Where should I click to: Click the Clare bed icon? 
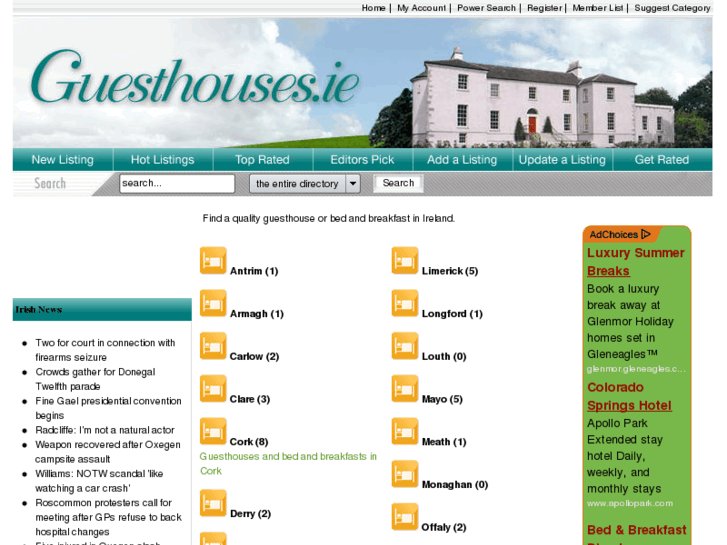coord(213,389)
